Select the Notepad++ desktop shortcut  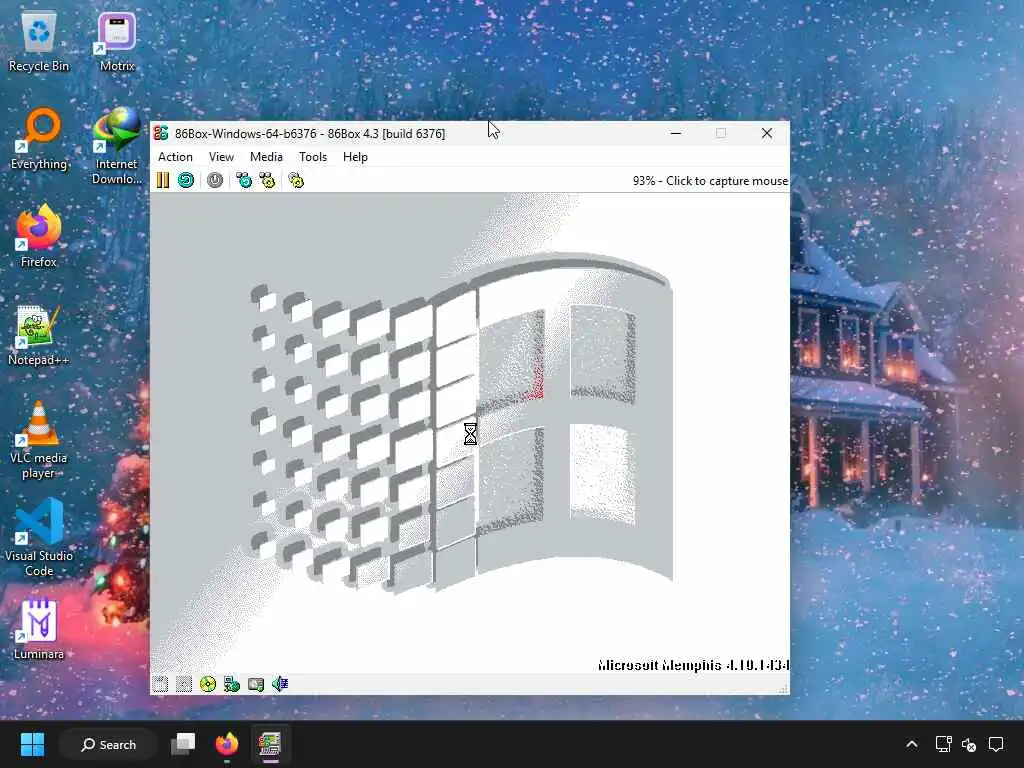tap(39, 335)
